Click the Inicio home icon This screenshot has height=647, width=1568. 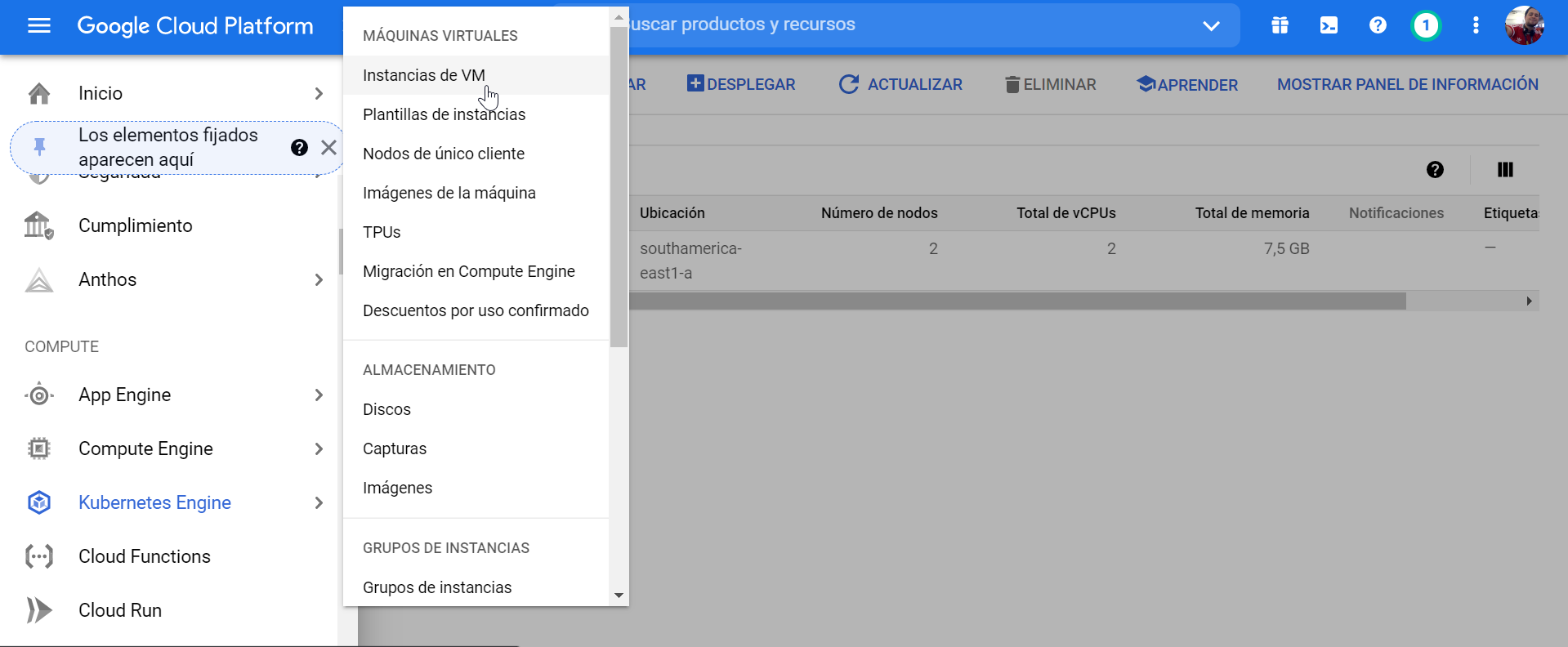pyautogui.click(x=39, y=93)
